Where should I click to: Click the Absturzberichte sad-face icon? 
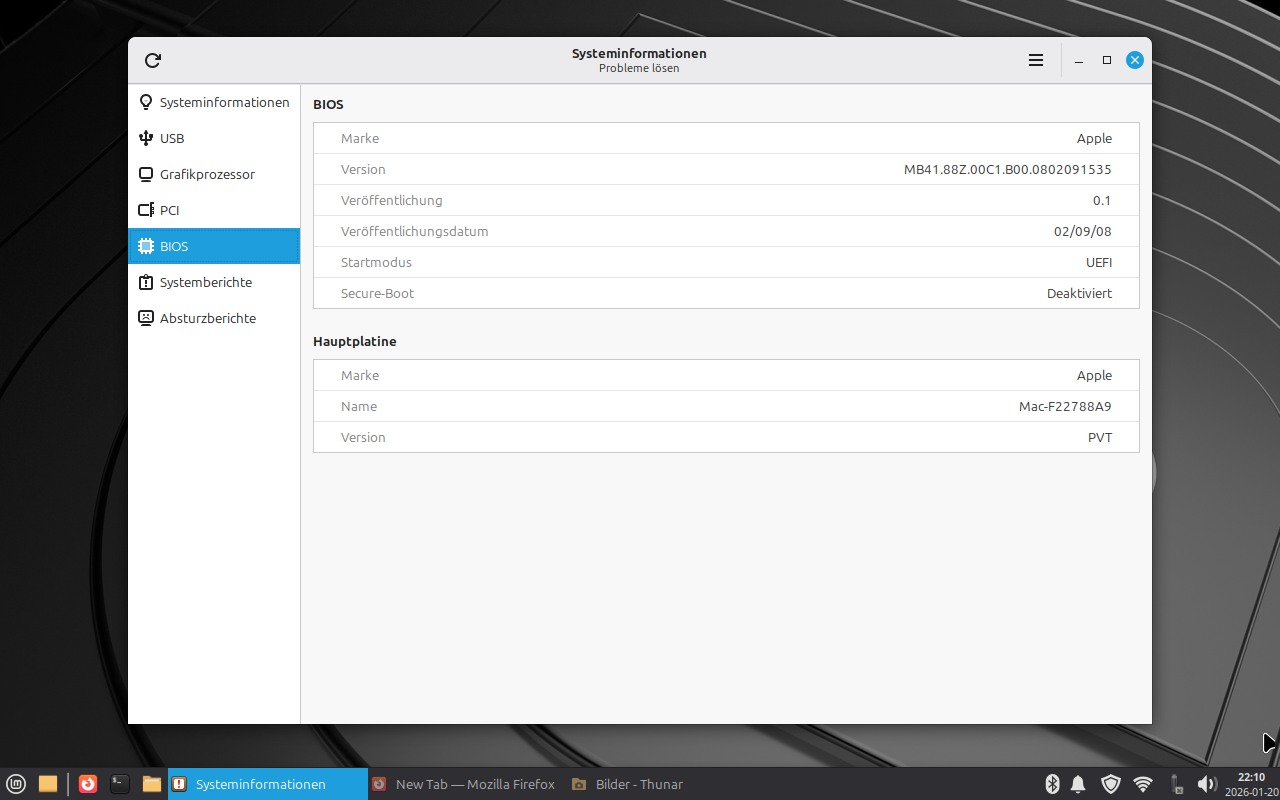(x=146, y=318)
